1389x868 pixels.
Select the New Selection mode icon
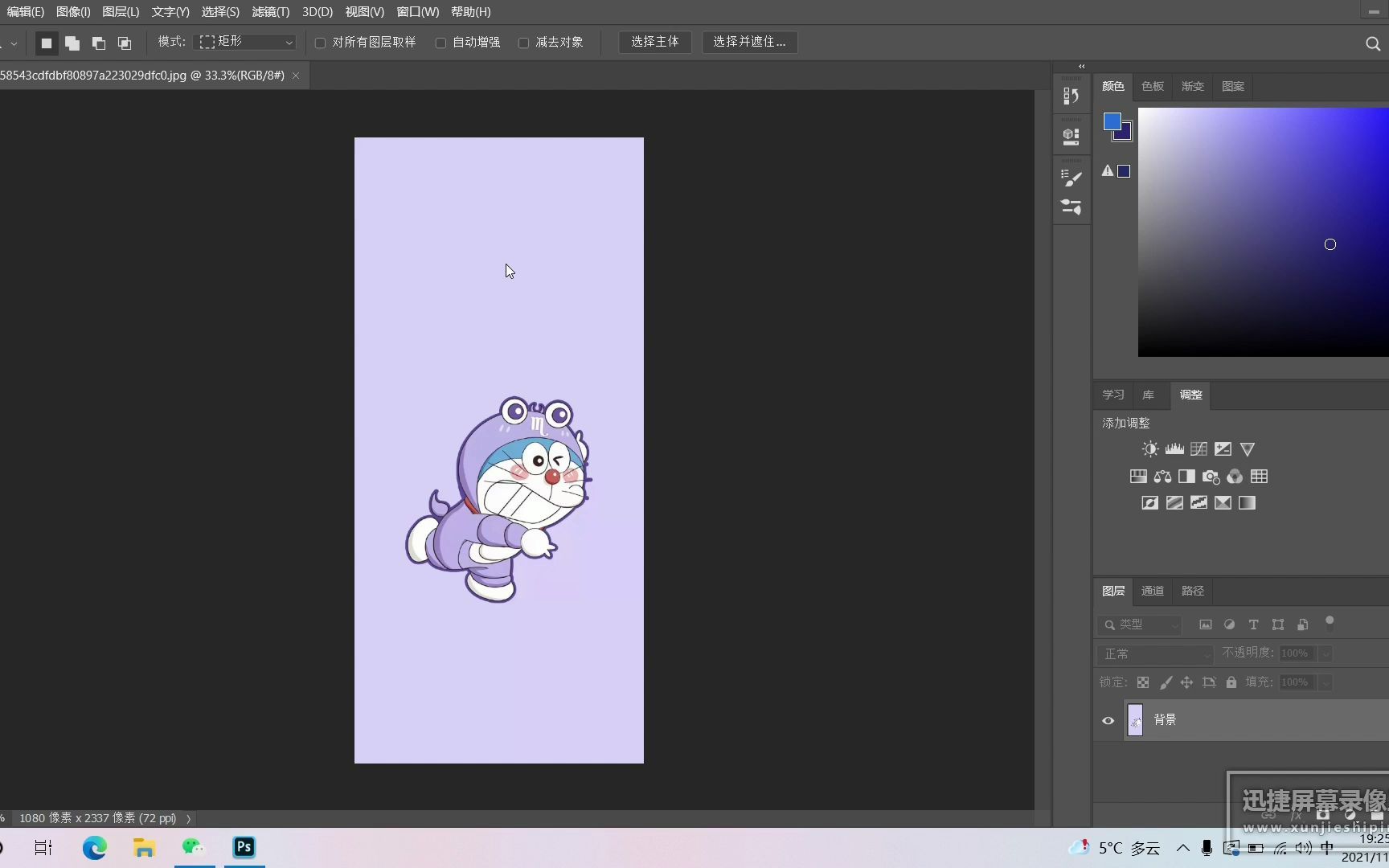[x=47, y=43]
